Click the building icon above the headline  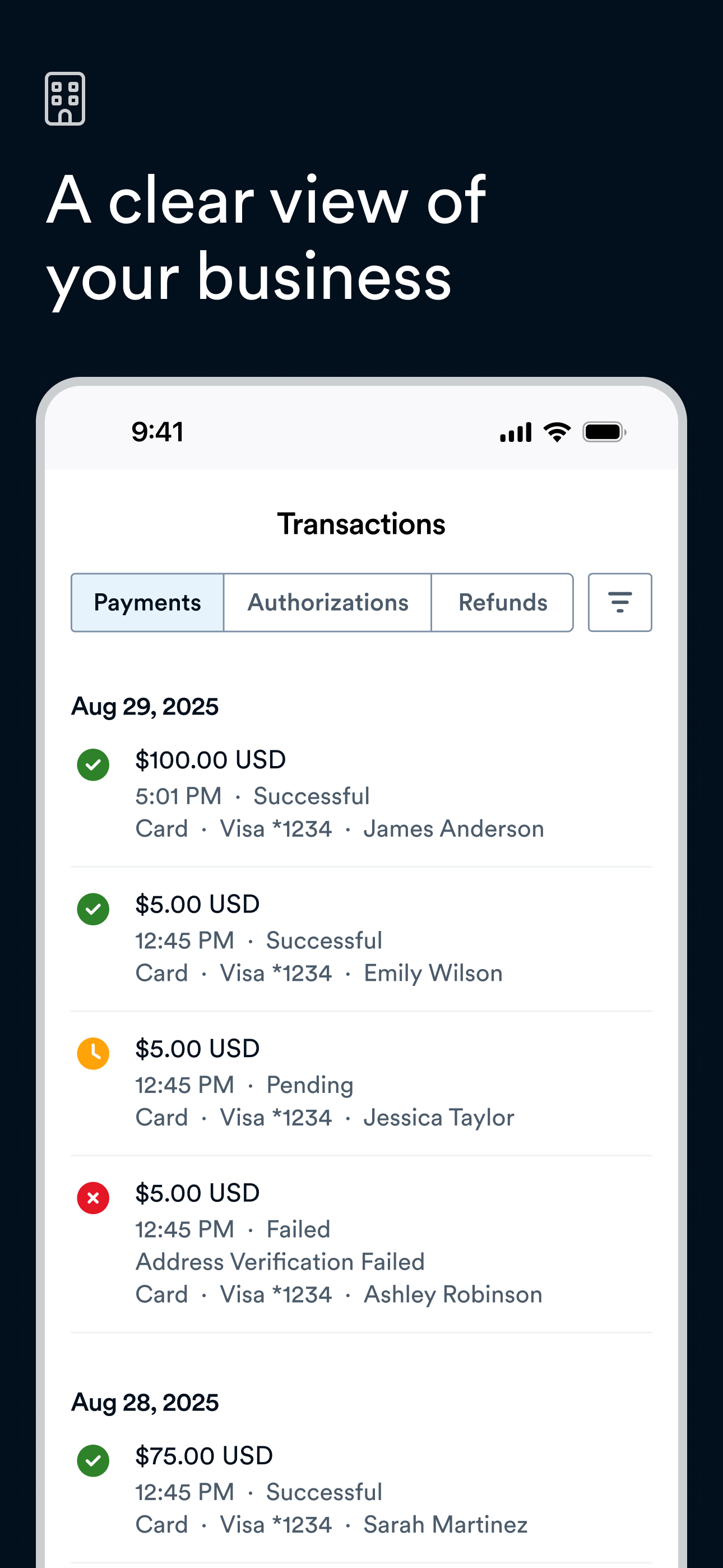coord(65,99)
